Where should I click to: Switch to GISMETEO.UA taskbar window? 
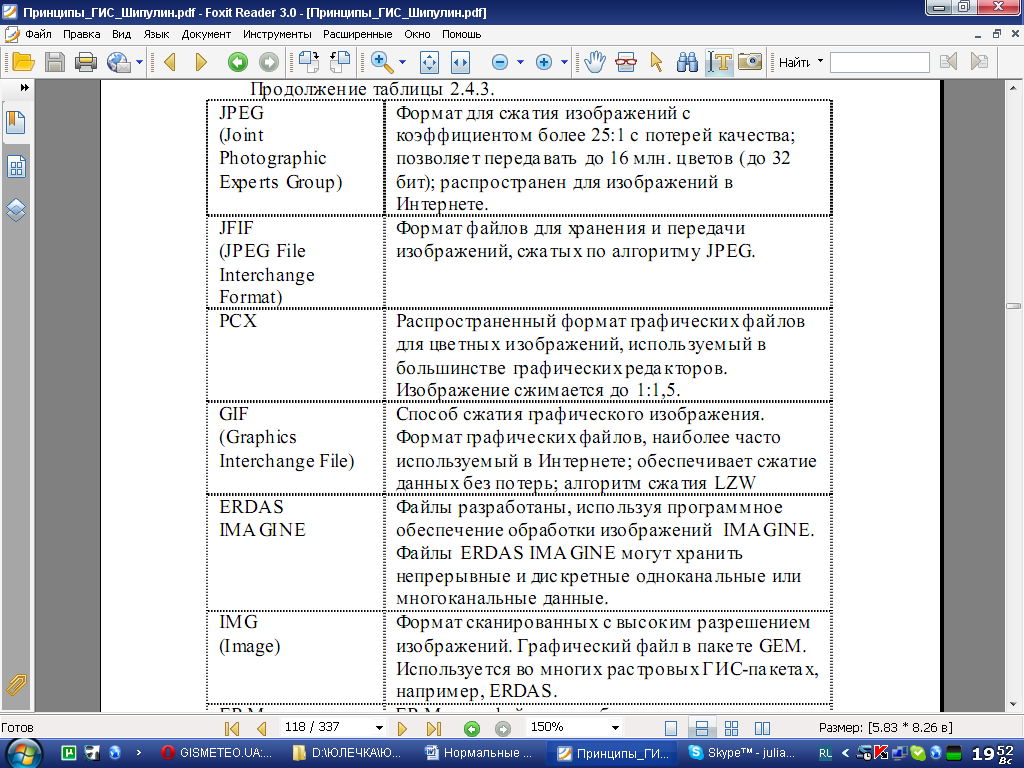click(x=217, y=753)
